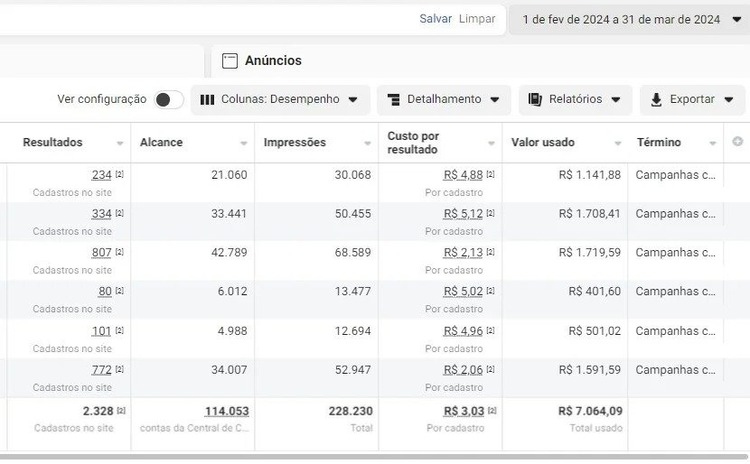Screen dimensions: 750x464
Task: Sort by the Alcance column header
Action: [x=162, y=142]
